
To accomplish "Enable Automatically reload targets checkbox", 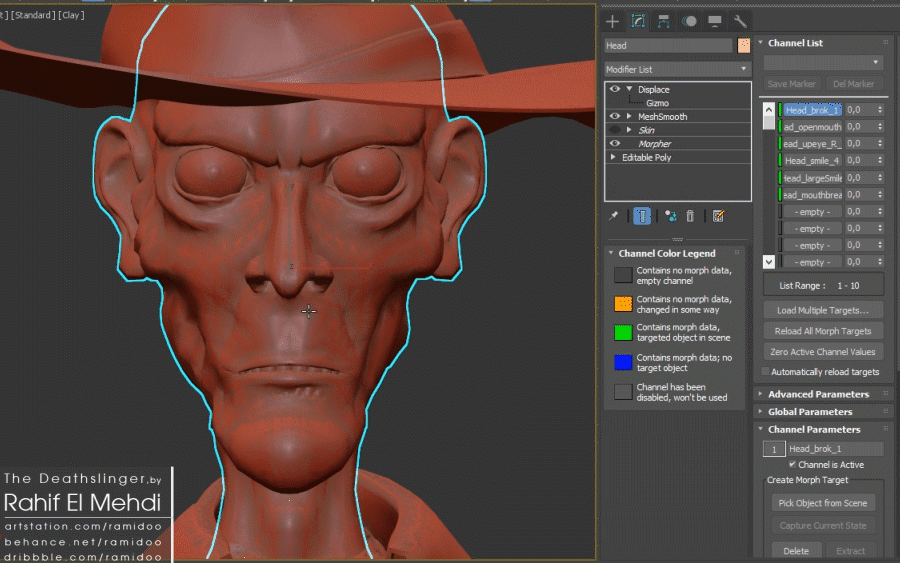I will 766,372.
